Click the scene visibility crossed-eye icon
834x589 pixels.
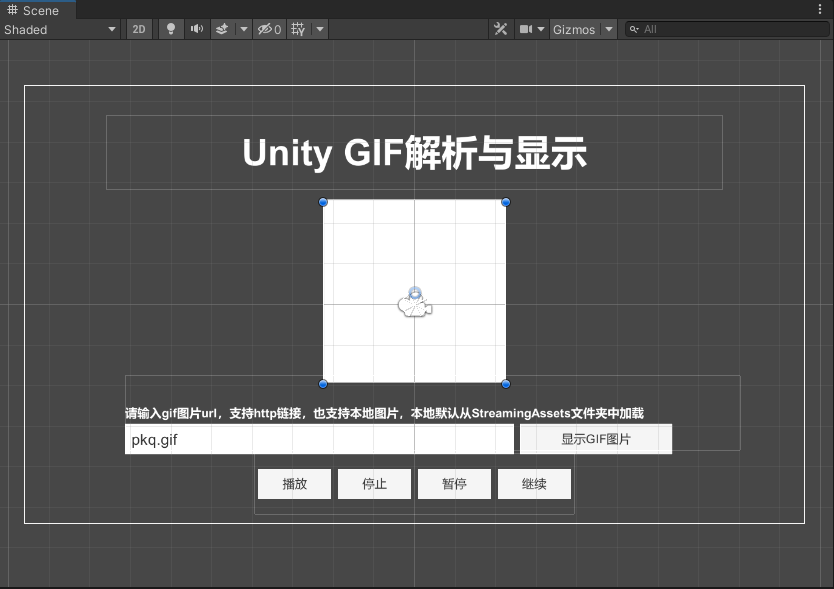point(265,29)
